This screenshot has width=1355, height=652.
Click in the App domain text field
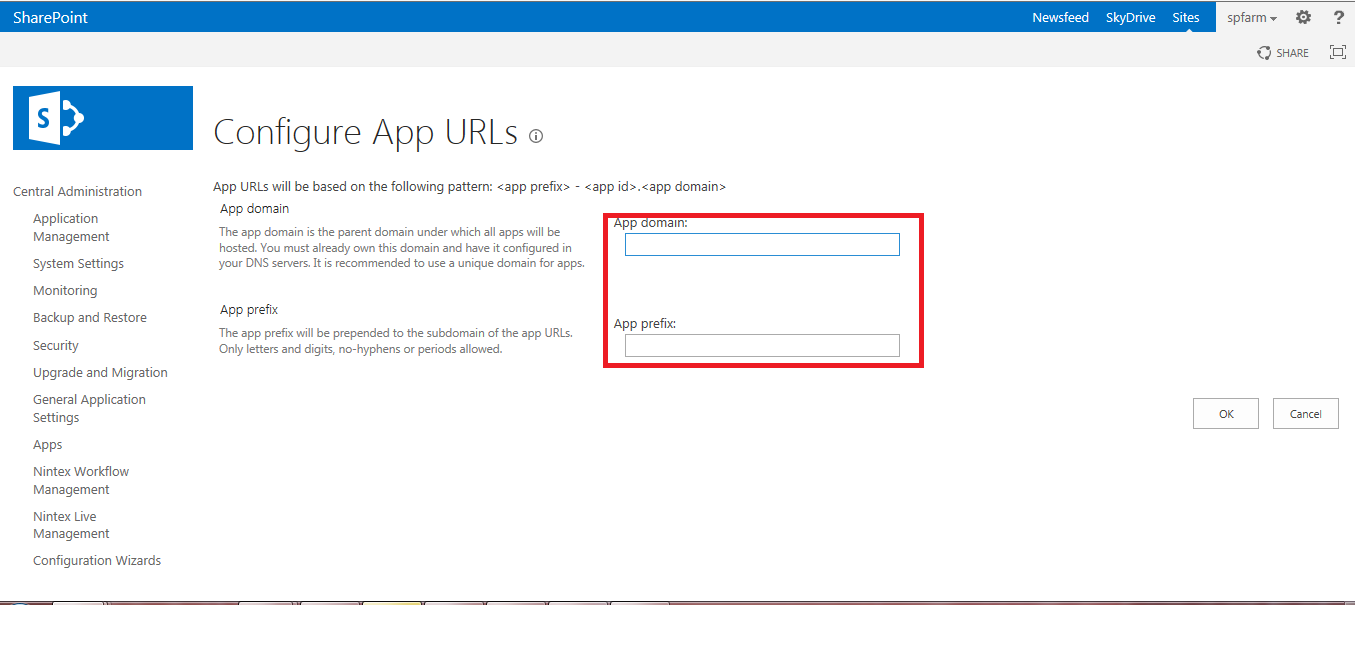pos(762,244)
